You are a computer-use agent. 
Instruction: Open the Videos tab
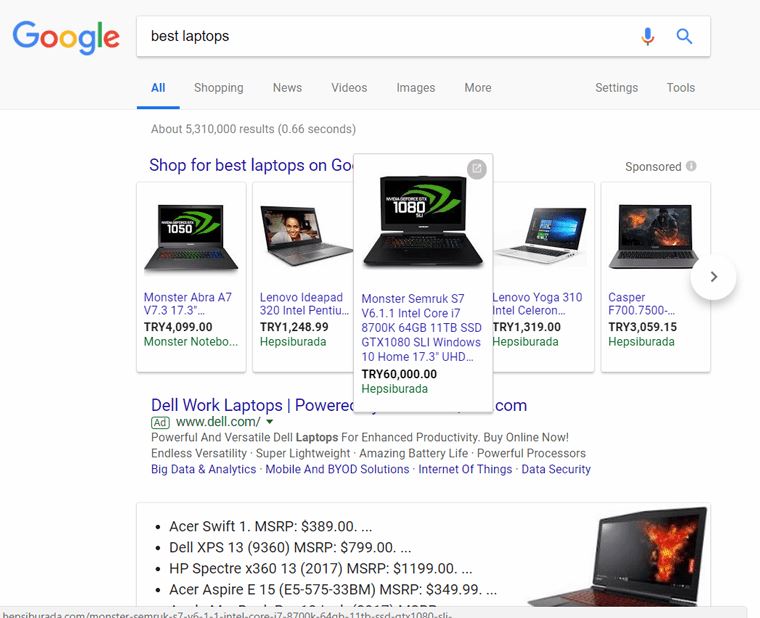point(349,88)
